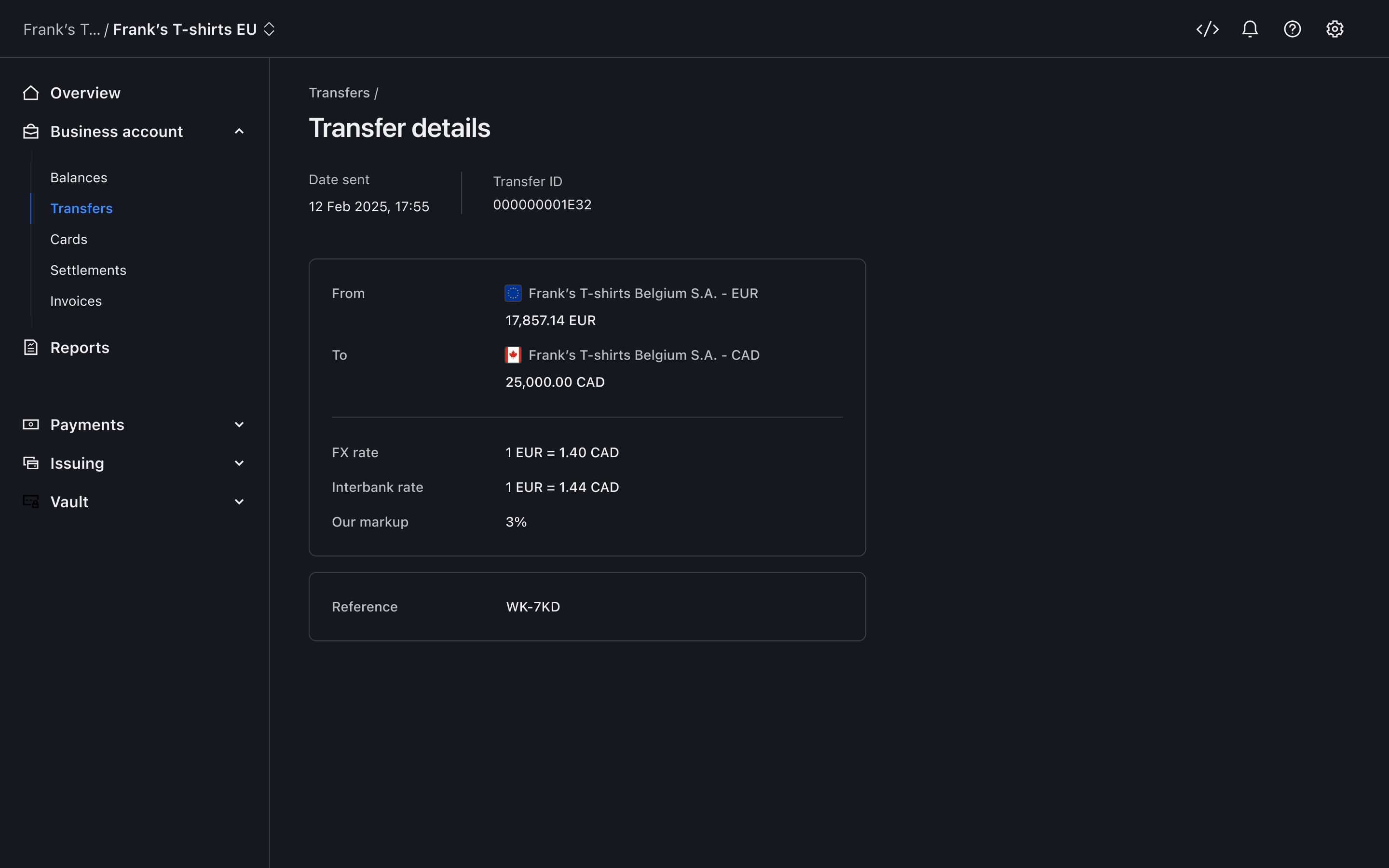Viewport: 1389px width, 868px height.
Task: Click the interbank rate 1 EUR = 1.44 CAD
Action: pos(562,488)
